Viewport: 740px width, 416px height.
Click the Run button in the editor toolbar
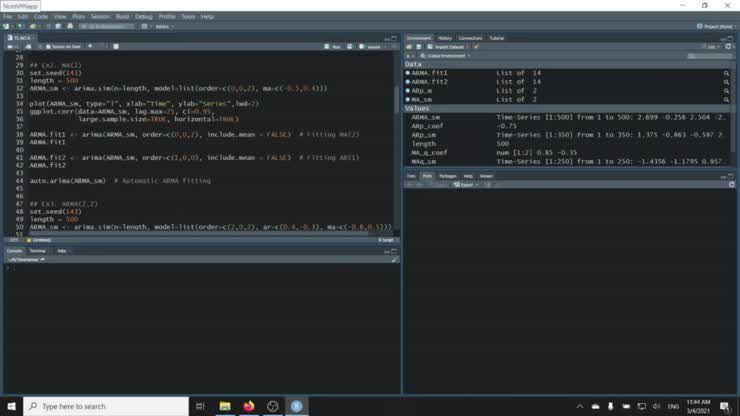click(333, 47)
